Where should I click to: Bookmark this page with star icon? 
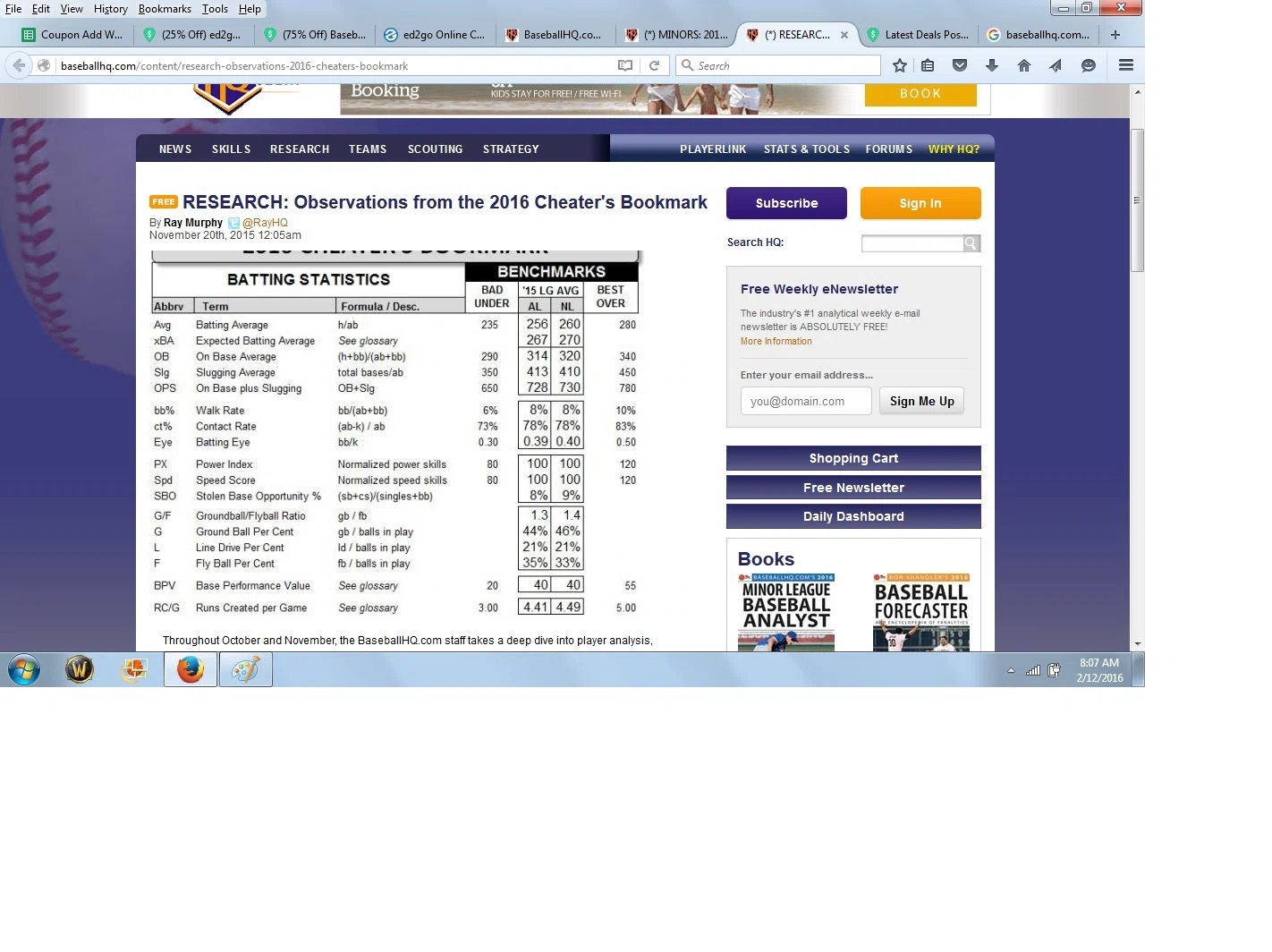pyautogui.click(x=900, y=65)
